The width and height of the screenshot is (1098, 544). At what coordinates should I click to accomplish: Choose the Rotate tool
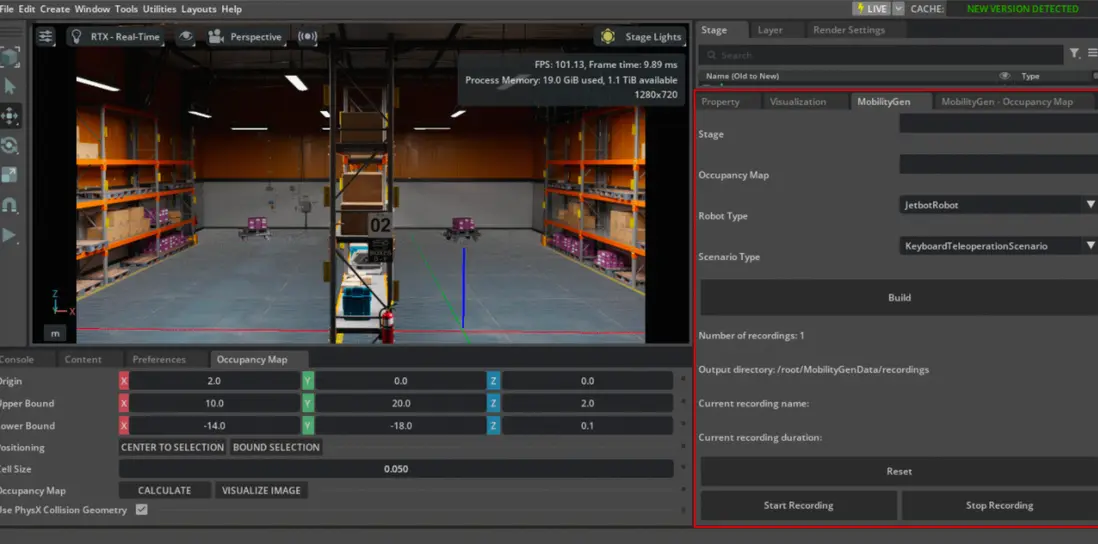[x=10, y=146]
